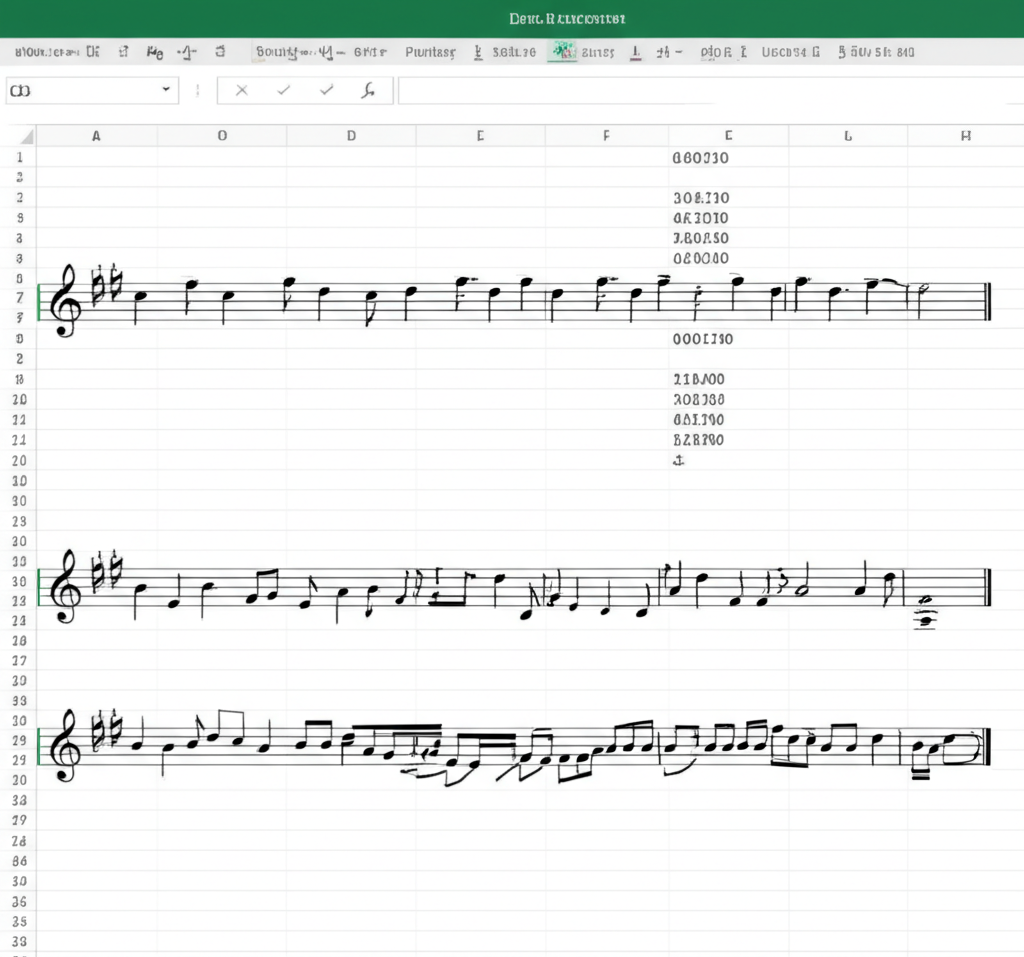Click the treble clef on the bottom staff
This screenshot has width=1024, height=957.
68,745
